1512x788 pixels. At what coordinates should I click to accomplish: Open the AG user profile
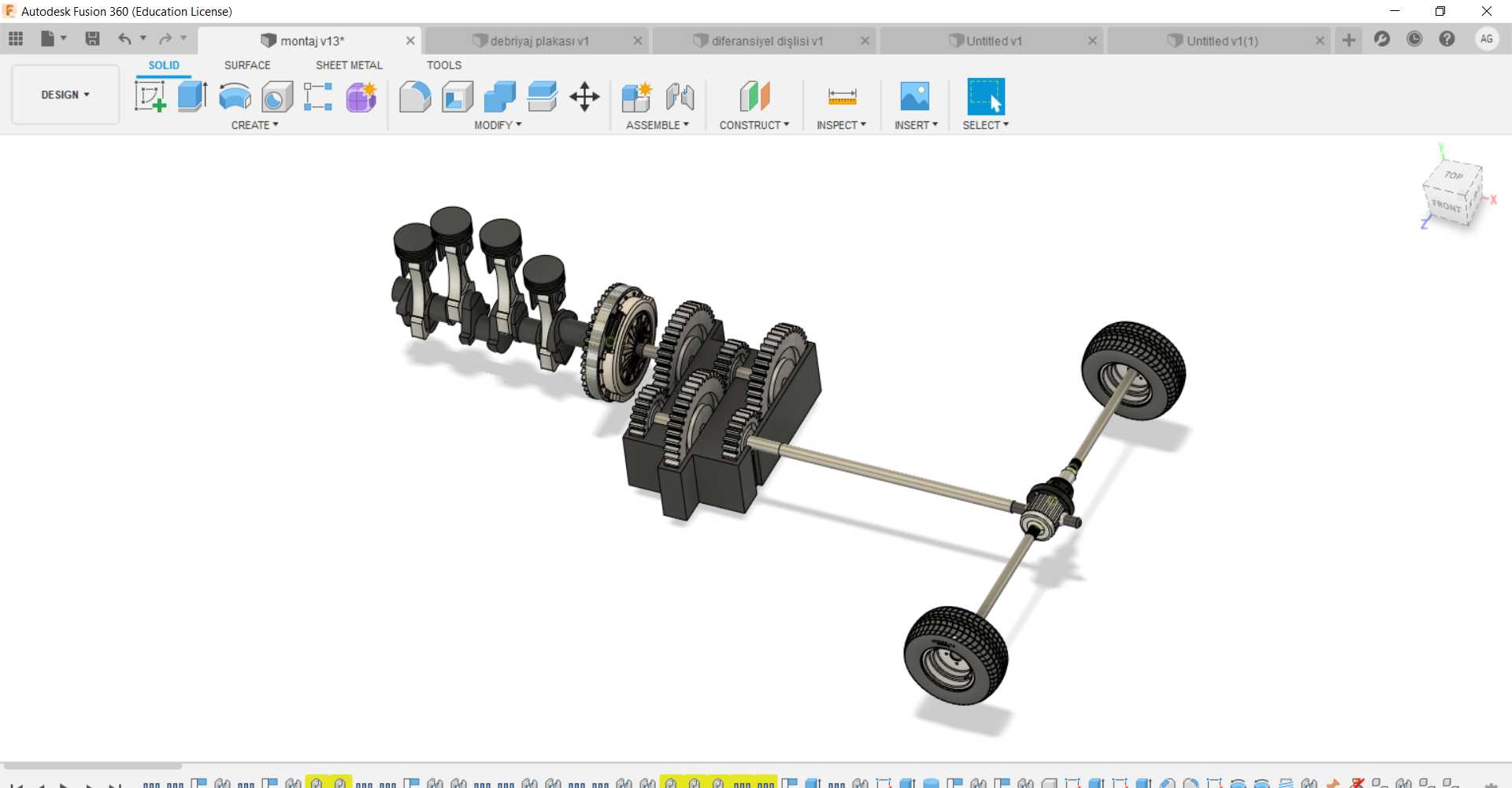1487,39
